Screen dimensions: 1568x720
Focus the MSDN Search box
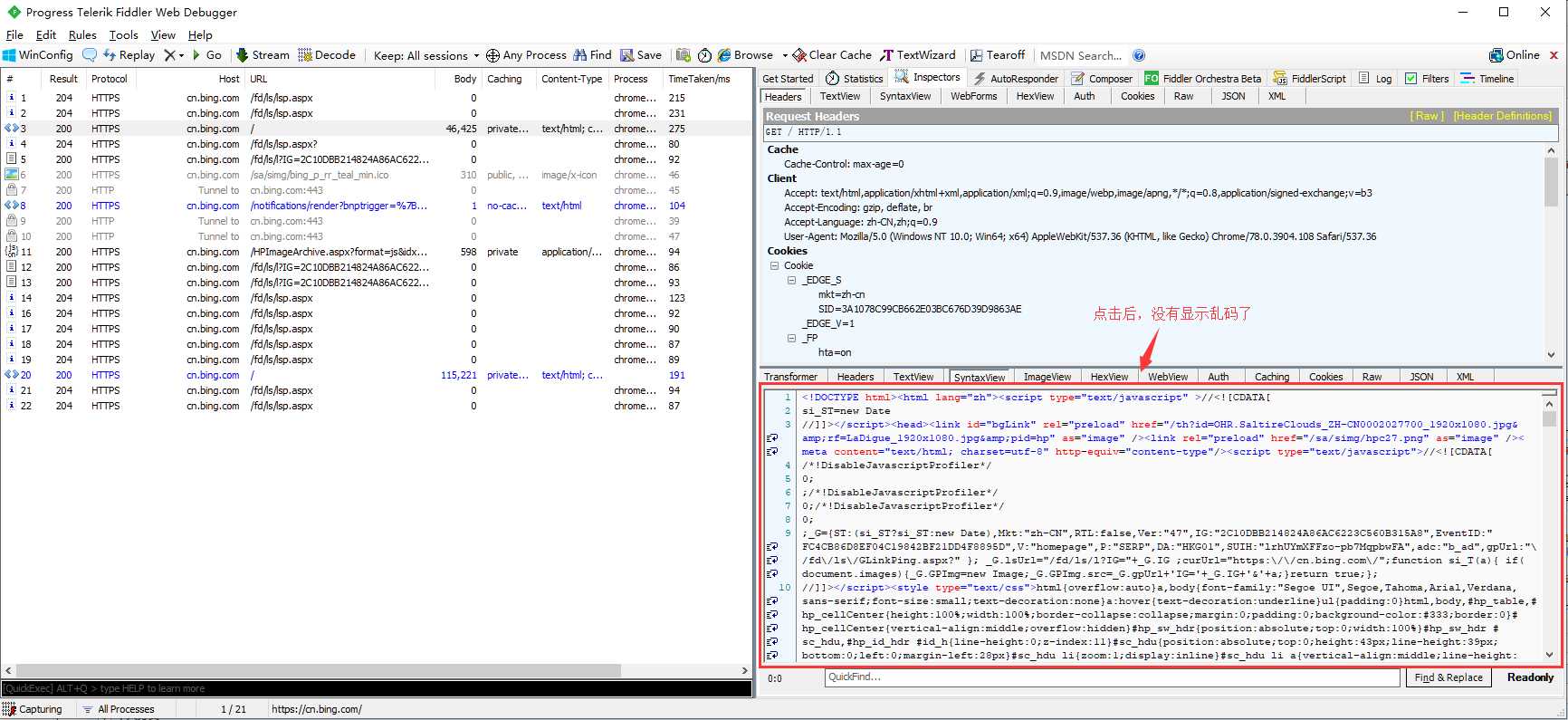[x=1081, y=55]
